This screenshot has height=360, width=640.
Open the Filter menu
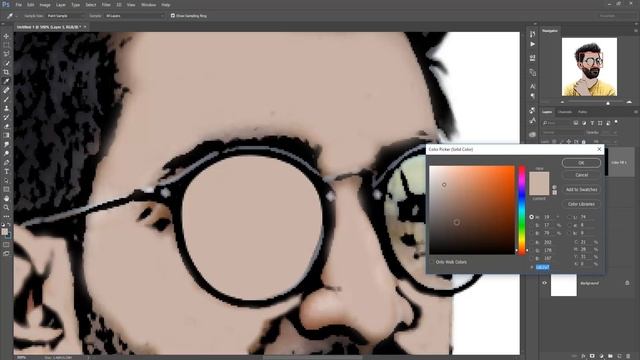pos(106,5)
